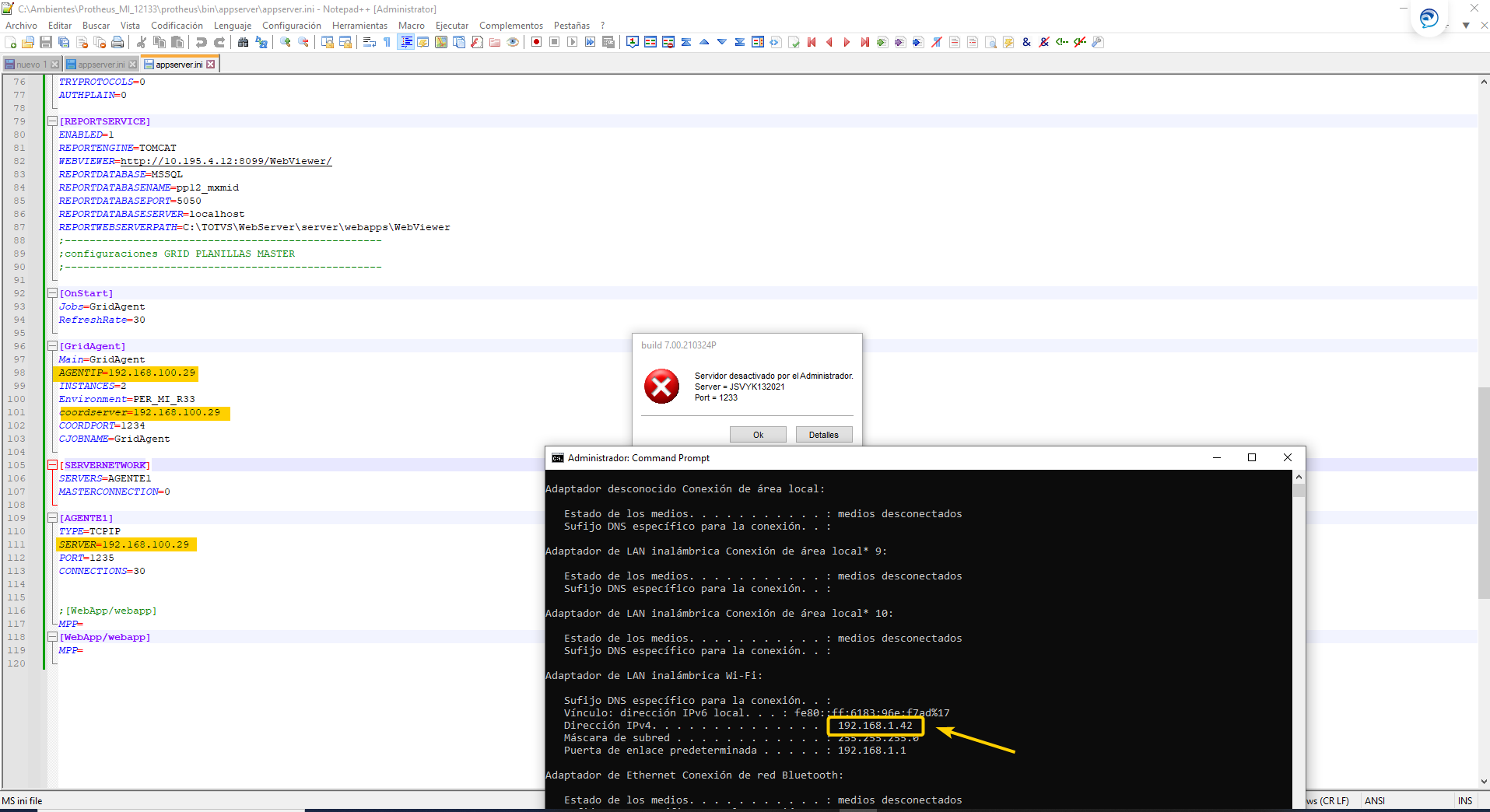The width and height of the screenshot is (1490, 812).
Task: Open Find with the binoculars icon
Action: 243,42
